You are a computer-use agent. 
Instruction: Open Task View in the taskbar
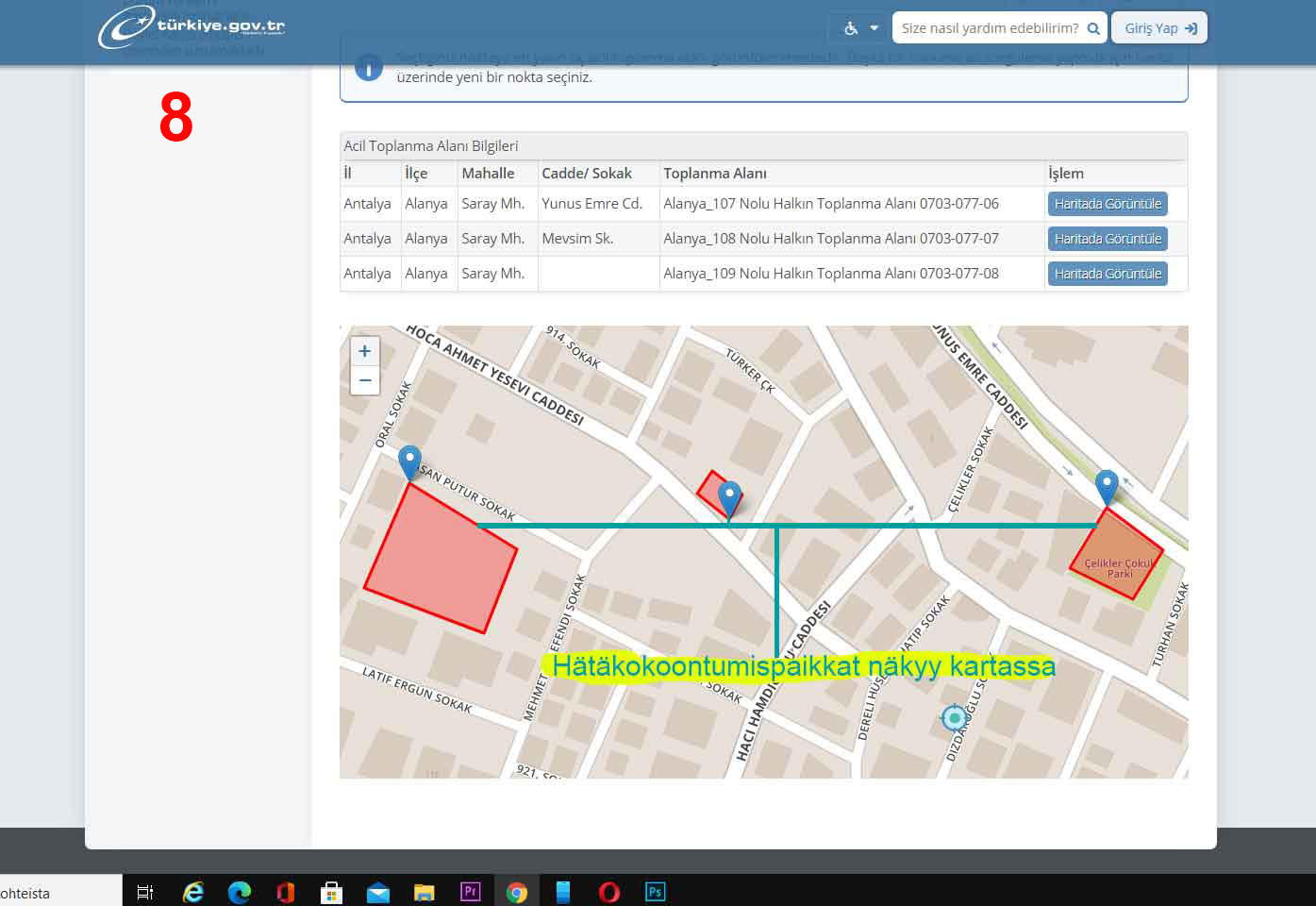click(x=145, y=892)
